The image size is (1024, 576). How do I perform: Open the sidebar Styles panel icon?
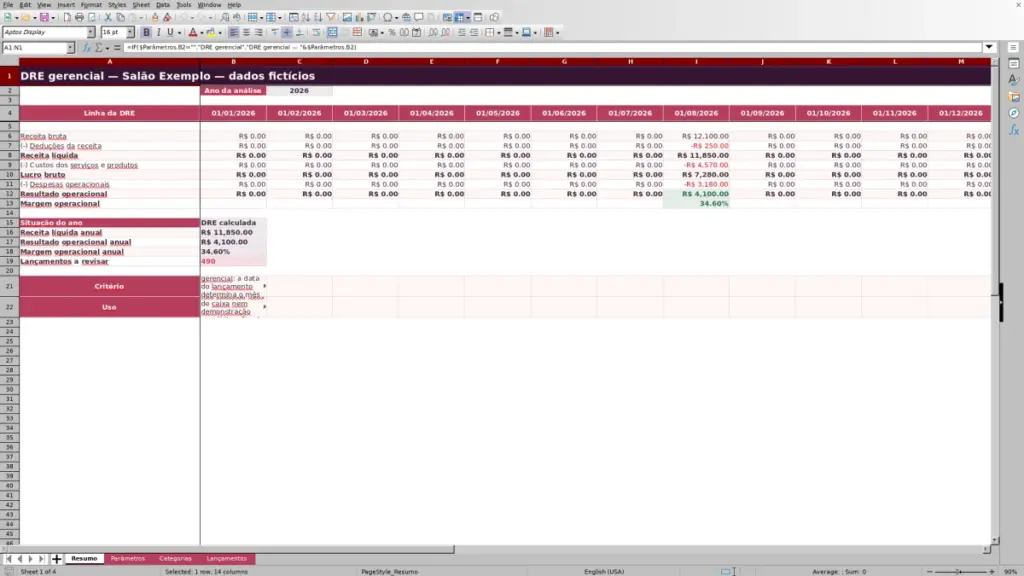pos(1014,80)
